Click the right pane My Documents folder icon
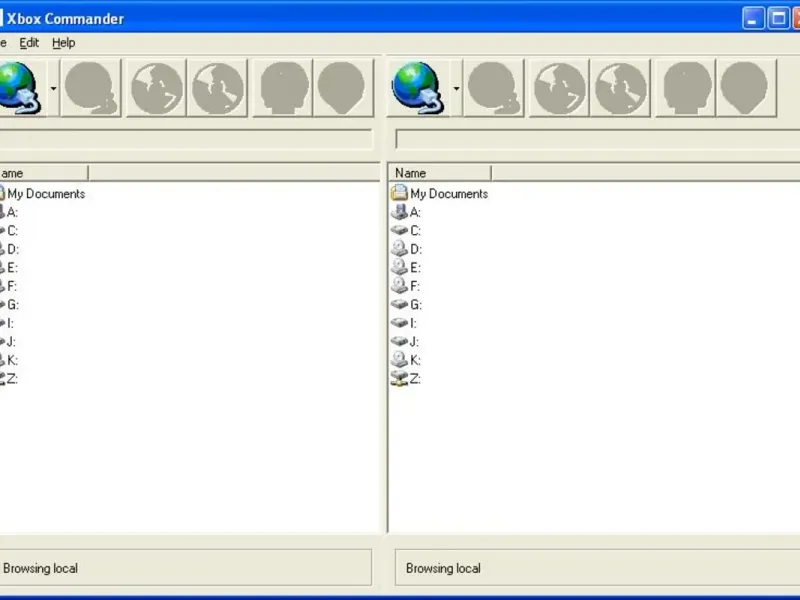This screenshot has height=600, width=800. (399, 193)
